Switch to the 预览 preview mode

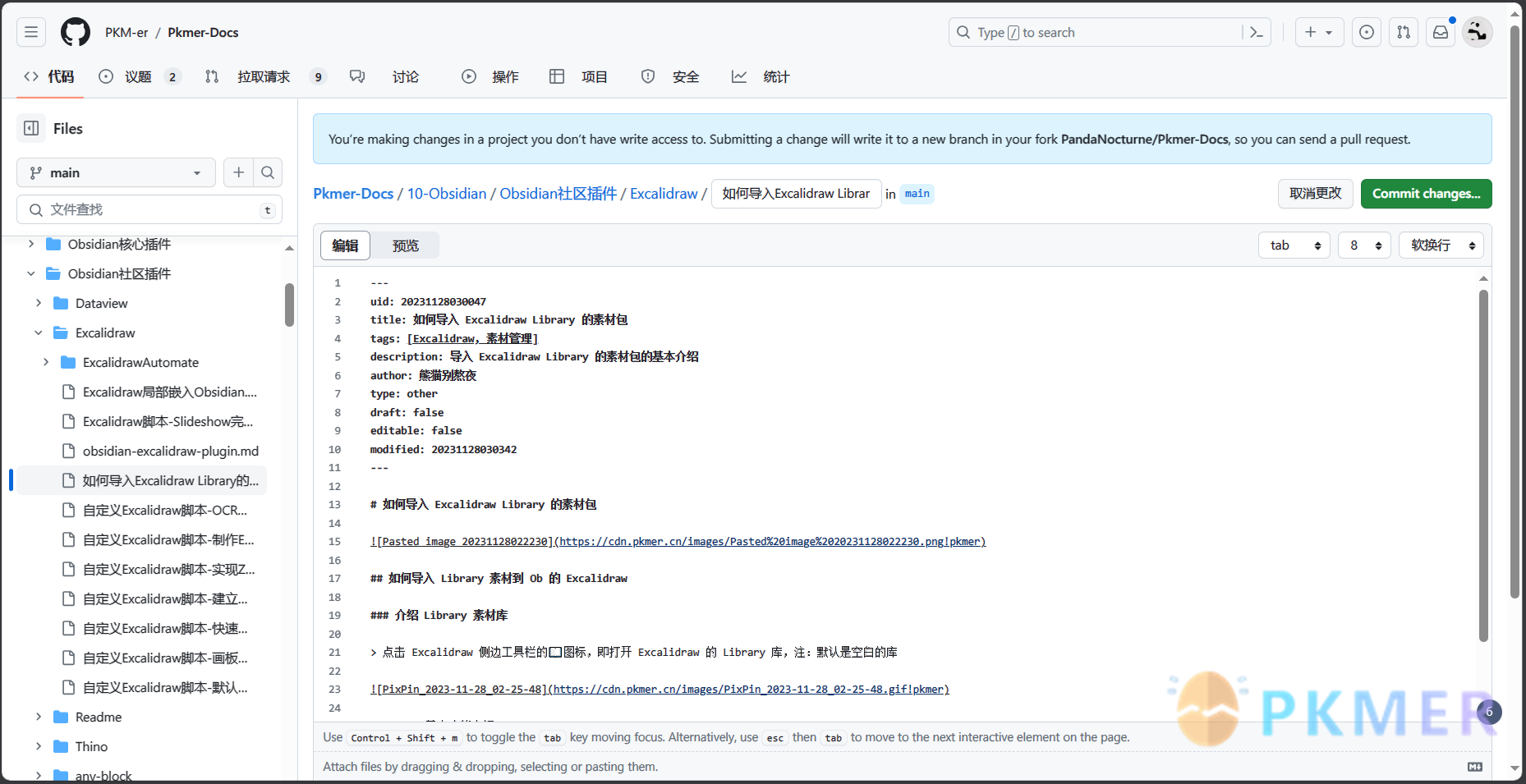click(x=406, y=245)
